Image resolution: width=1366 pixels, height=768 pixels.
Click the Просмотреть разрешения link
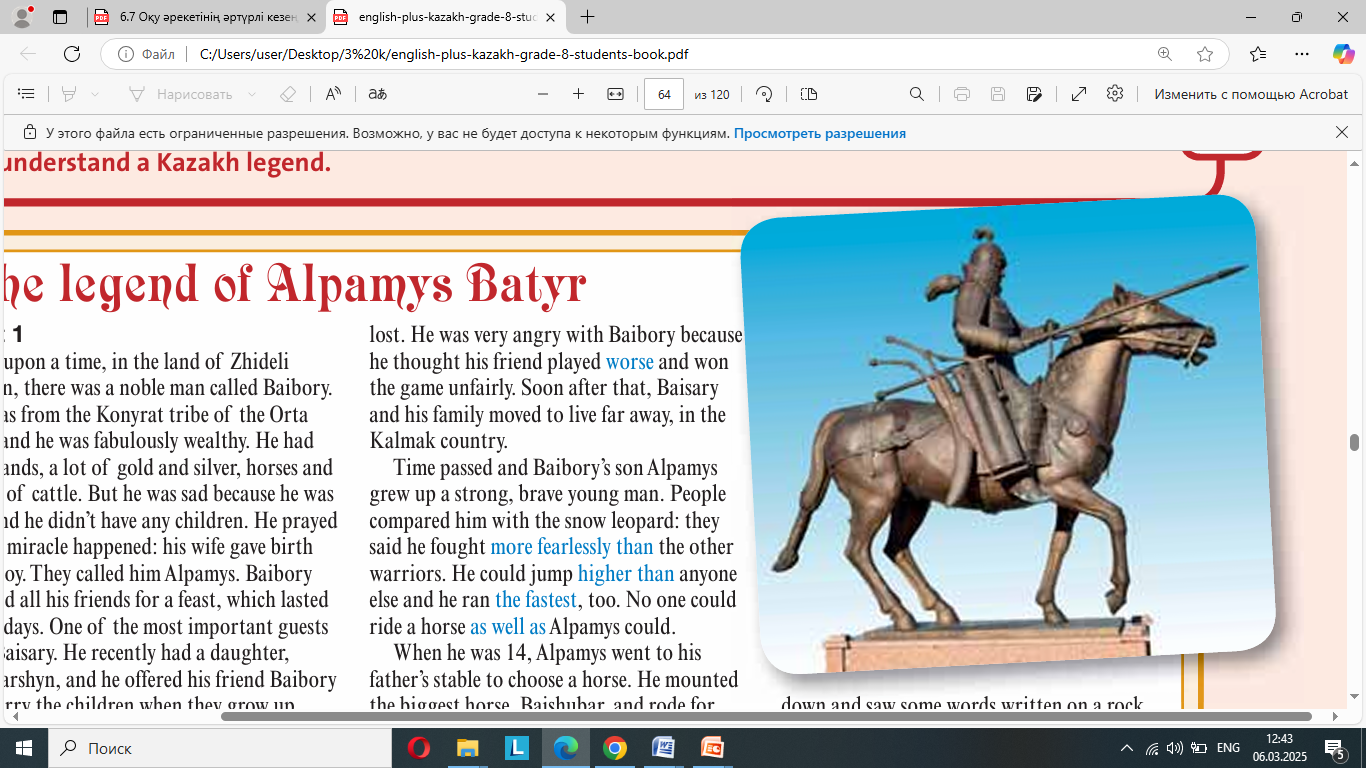(819, 133)
